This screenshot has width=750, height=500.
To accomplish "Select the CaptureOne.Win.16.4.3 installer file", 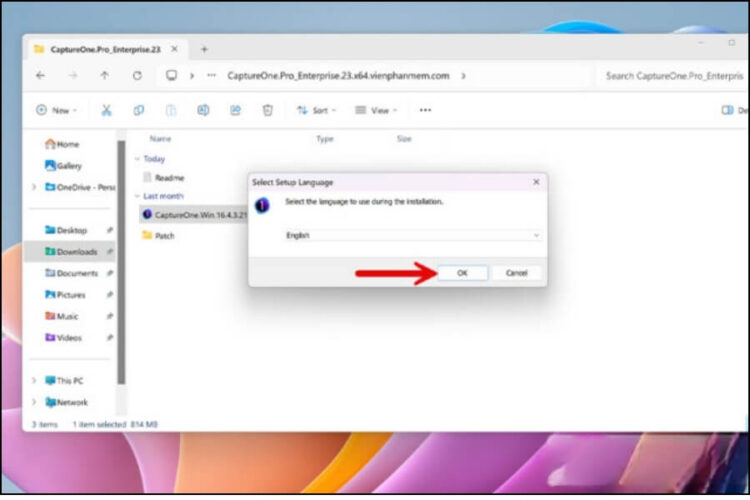I will coord(195,215).
